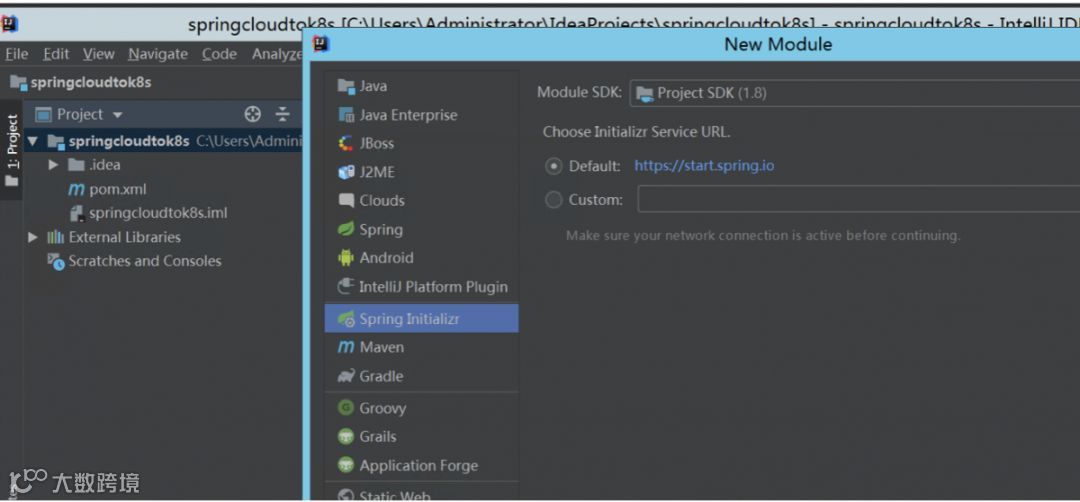The height and width of the screenshot is (502, 1080).
Task: Click the springcloudtok8s breadcrumb folder icon
Action: (18, 83)
